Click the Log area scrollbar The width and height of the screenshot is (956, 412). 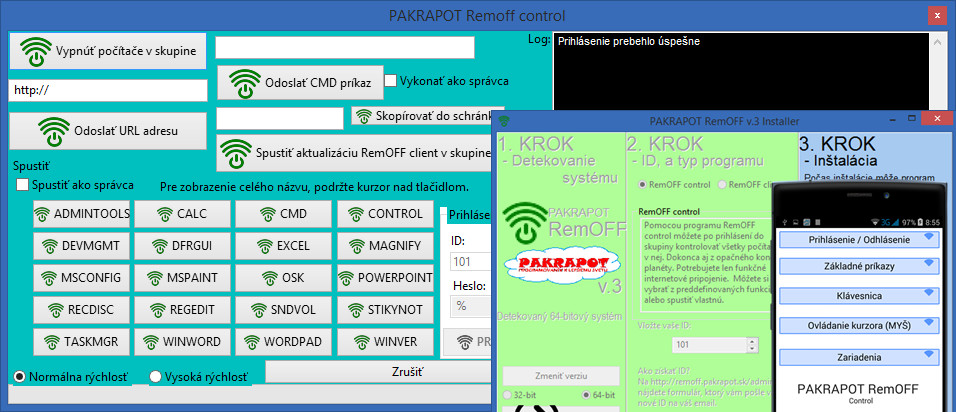938,72
